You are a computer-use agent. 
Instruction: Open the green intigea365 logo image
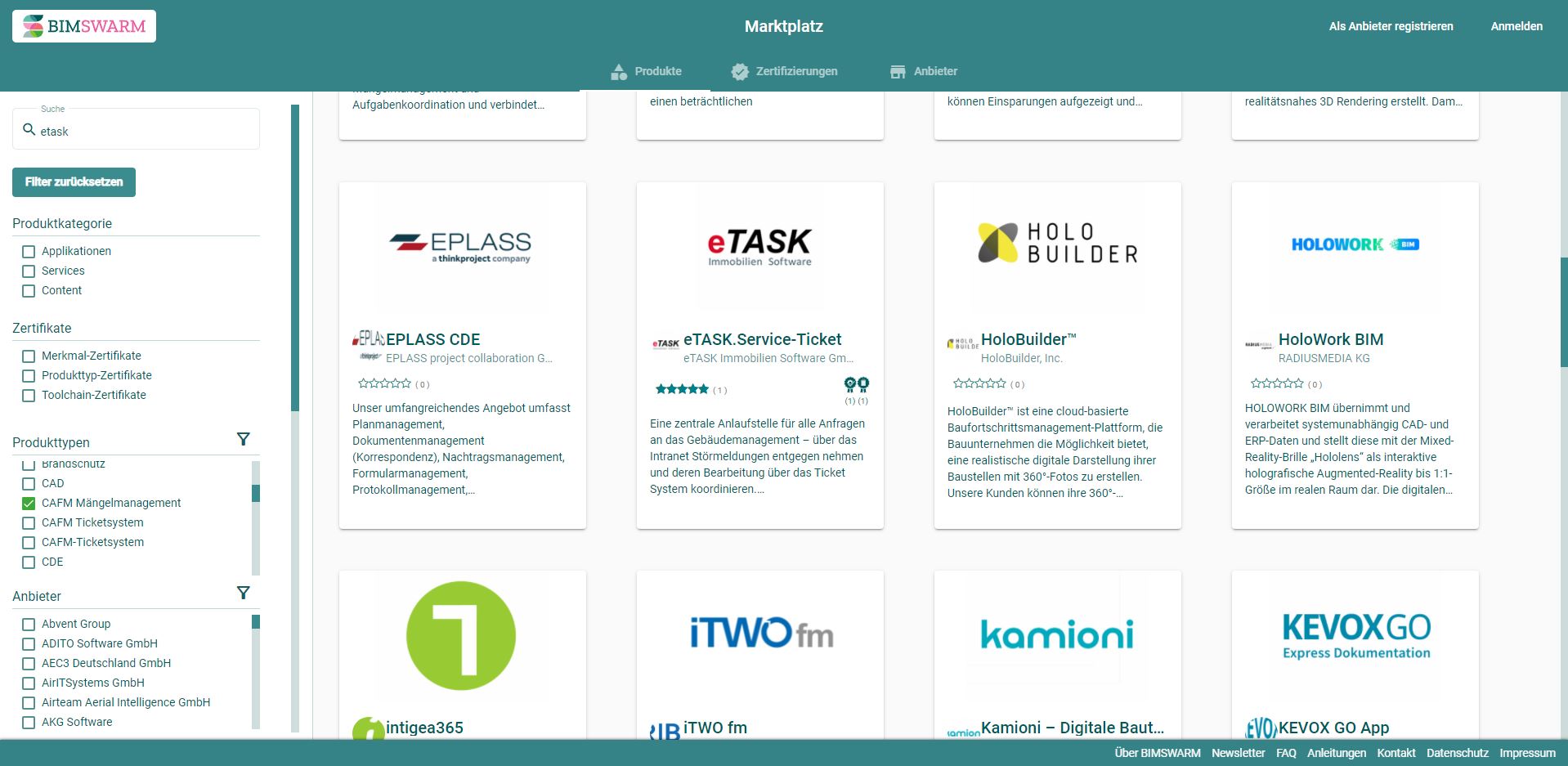[x=463, y=636]
